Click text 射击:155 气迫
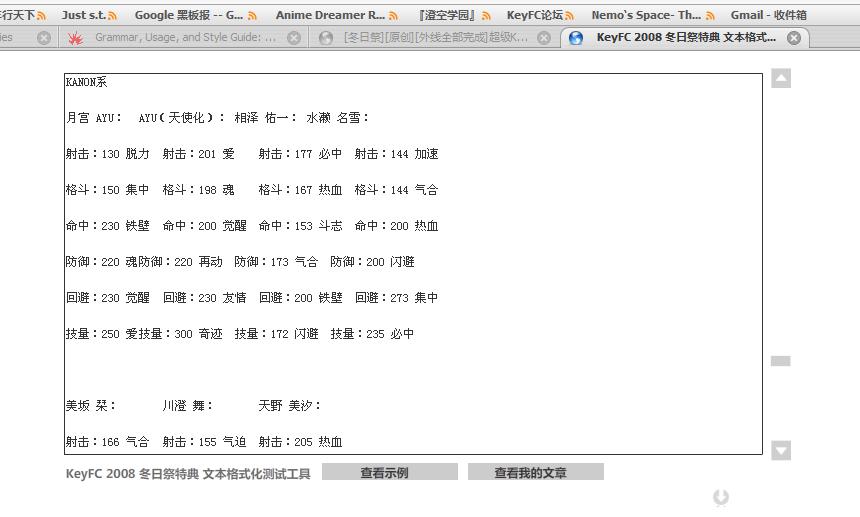The height and width of the screenshot is (517, 860). (205, 442)
